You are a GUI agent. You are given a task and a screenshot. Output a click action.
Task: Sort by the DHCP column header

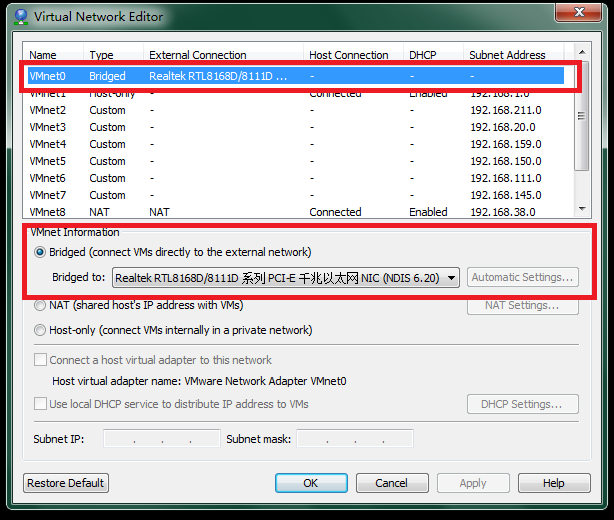433,55
